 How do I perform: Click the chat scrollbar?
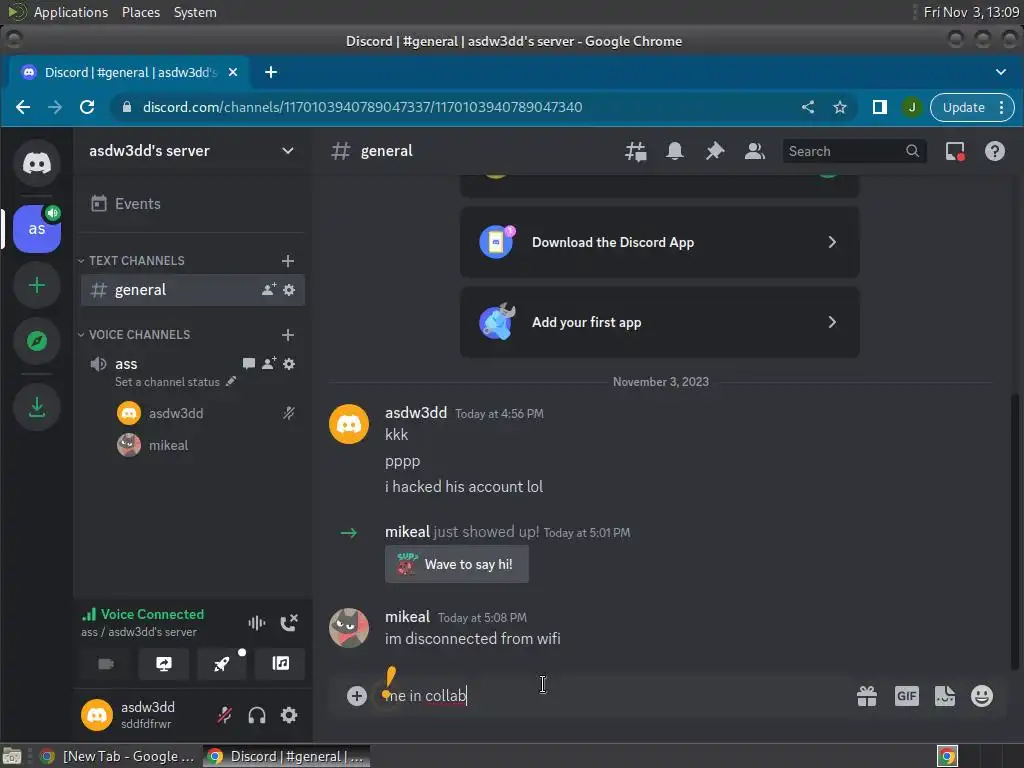tap(1014, 532)
